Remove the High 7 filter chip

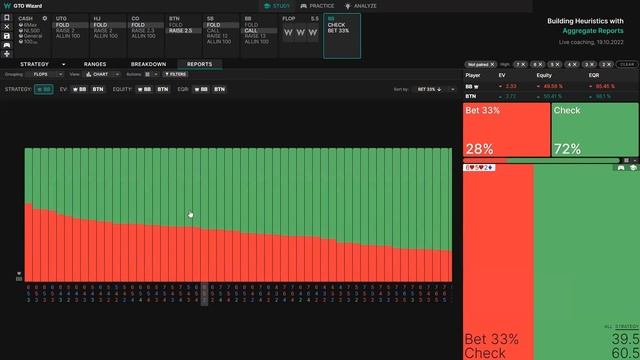[x=523, y=64]
